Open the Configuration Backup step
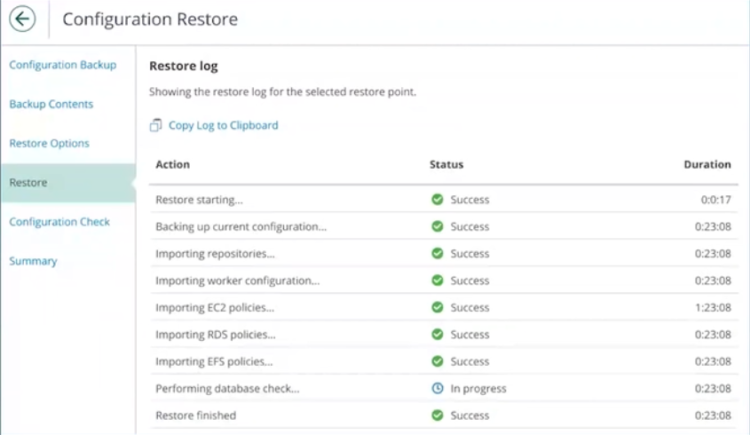The width and height of the screenshot is (750, 435). point(63,65)
